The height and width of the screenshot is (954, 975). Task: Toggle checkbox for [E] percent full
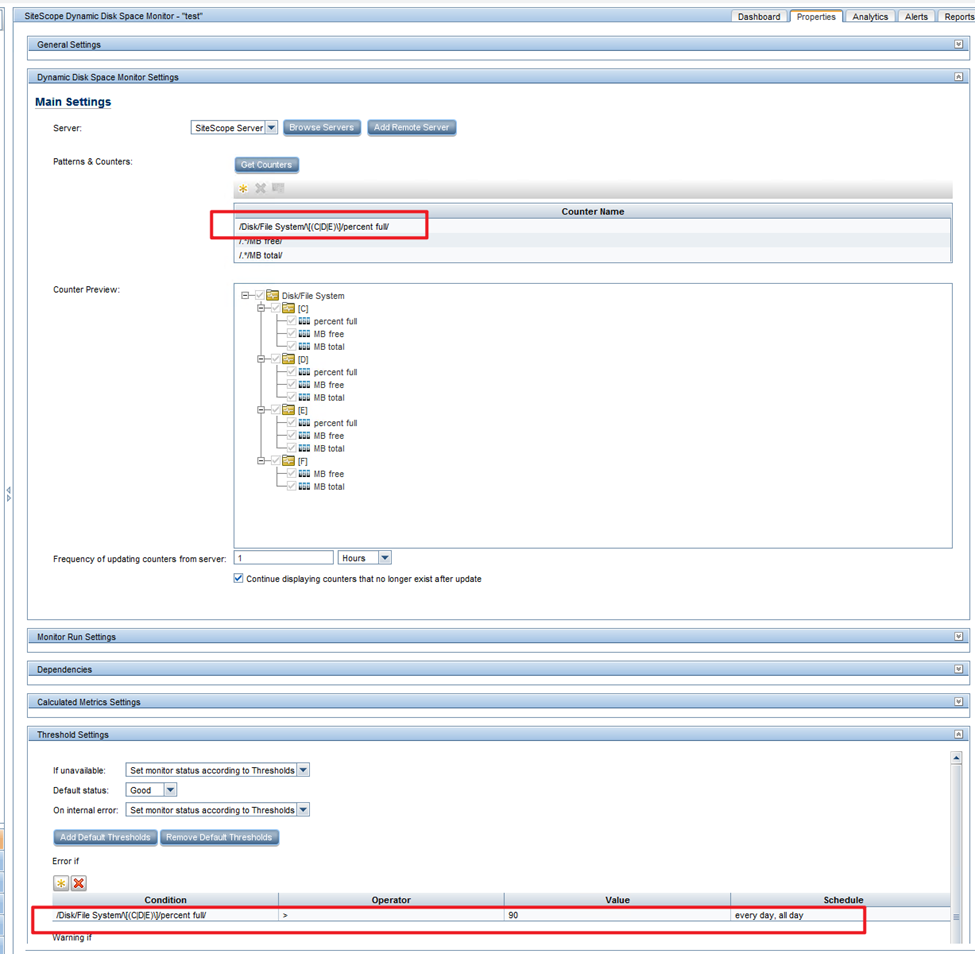click(x=291, y=423)
